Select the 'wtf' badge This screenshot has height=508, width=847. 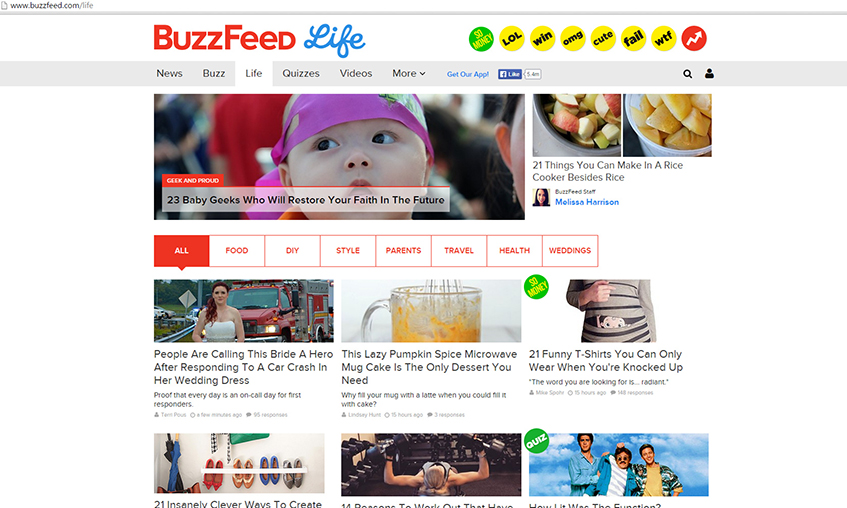click(x=663, y=39)
